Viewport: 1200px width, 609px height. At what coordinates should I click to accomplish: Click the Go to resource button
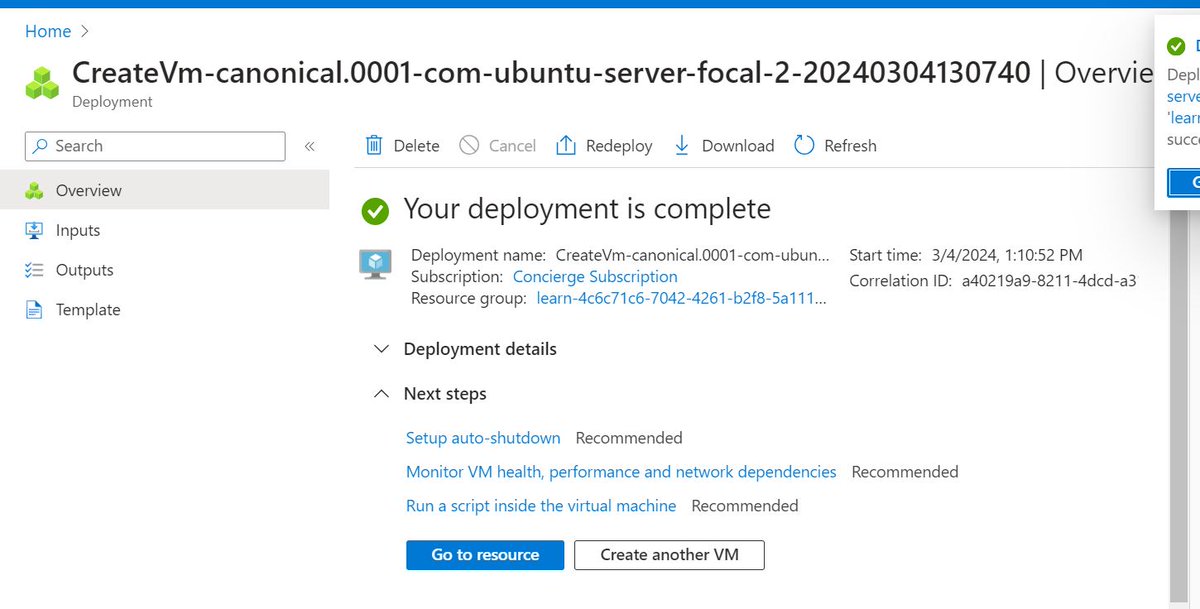click(x=485, y=555)
